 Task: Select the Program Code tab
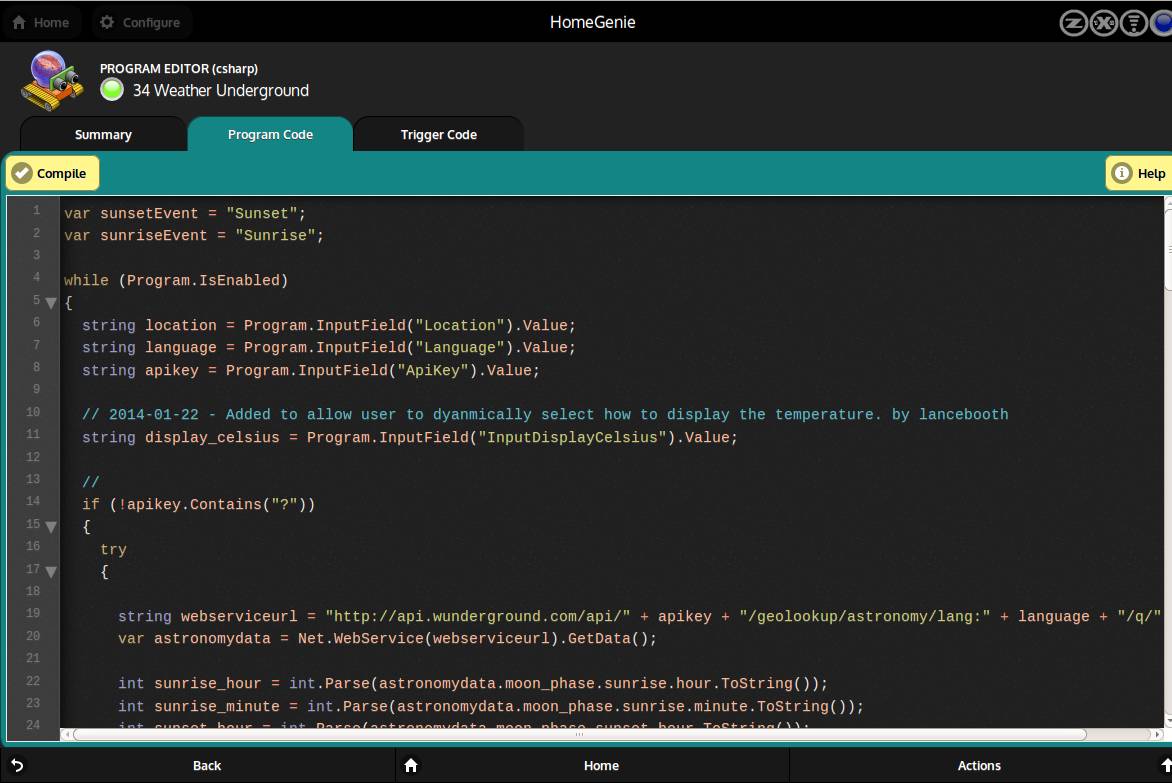click(270, 134)
